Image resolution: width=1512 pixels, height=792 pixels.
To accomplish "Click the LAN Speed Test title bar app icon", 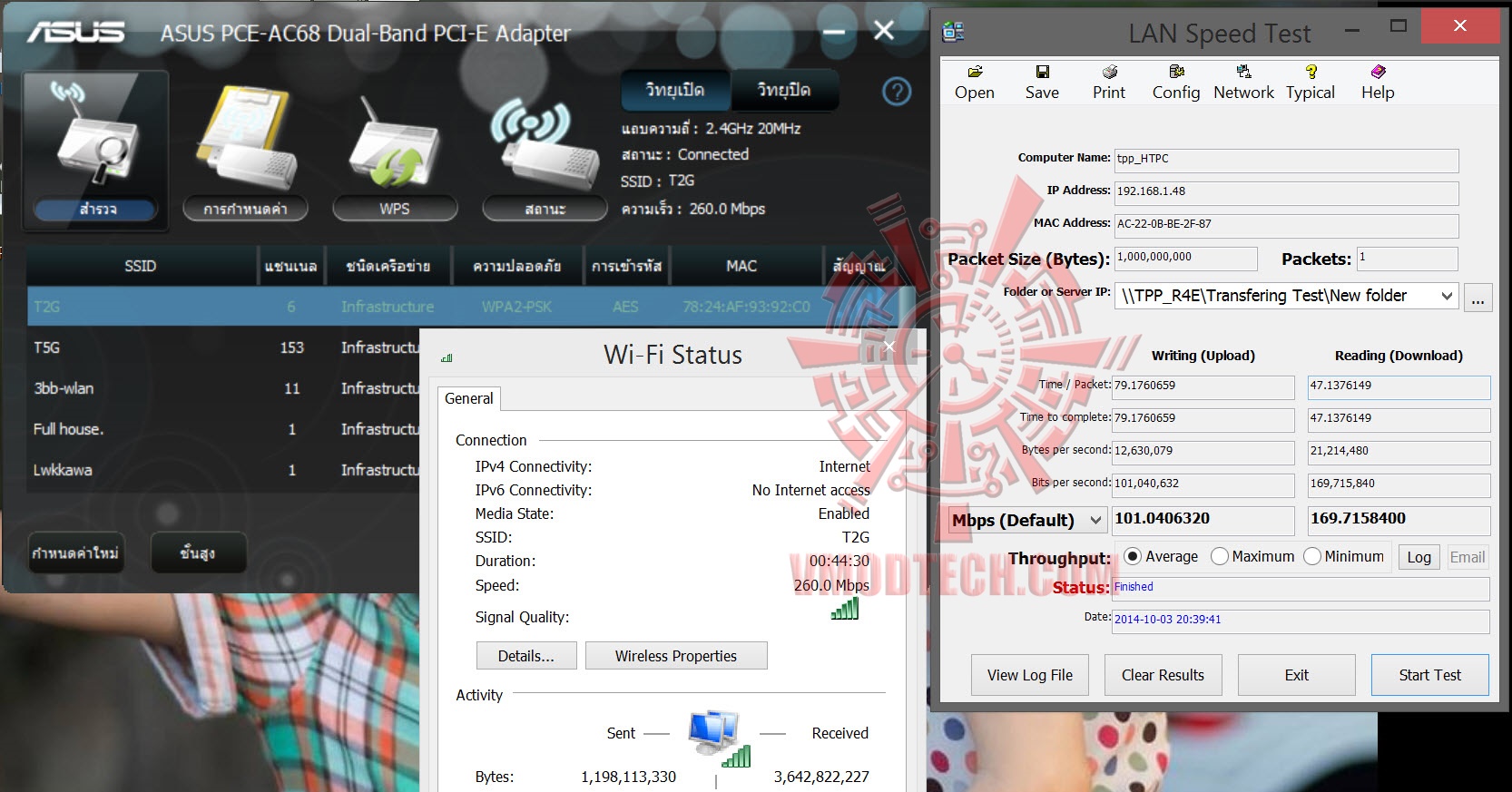I will pos(954,32).
